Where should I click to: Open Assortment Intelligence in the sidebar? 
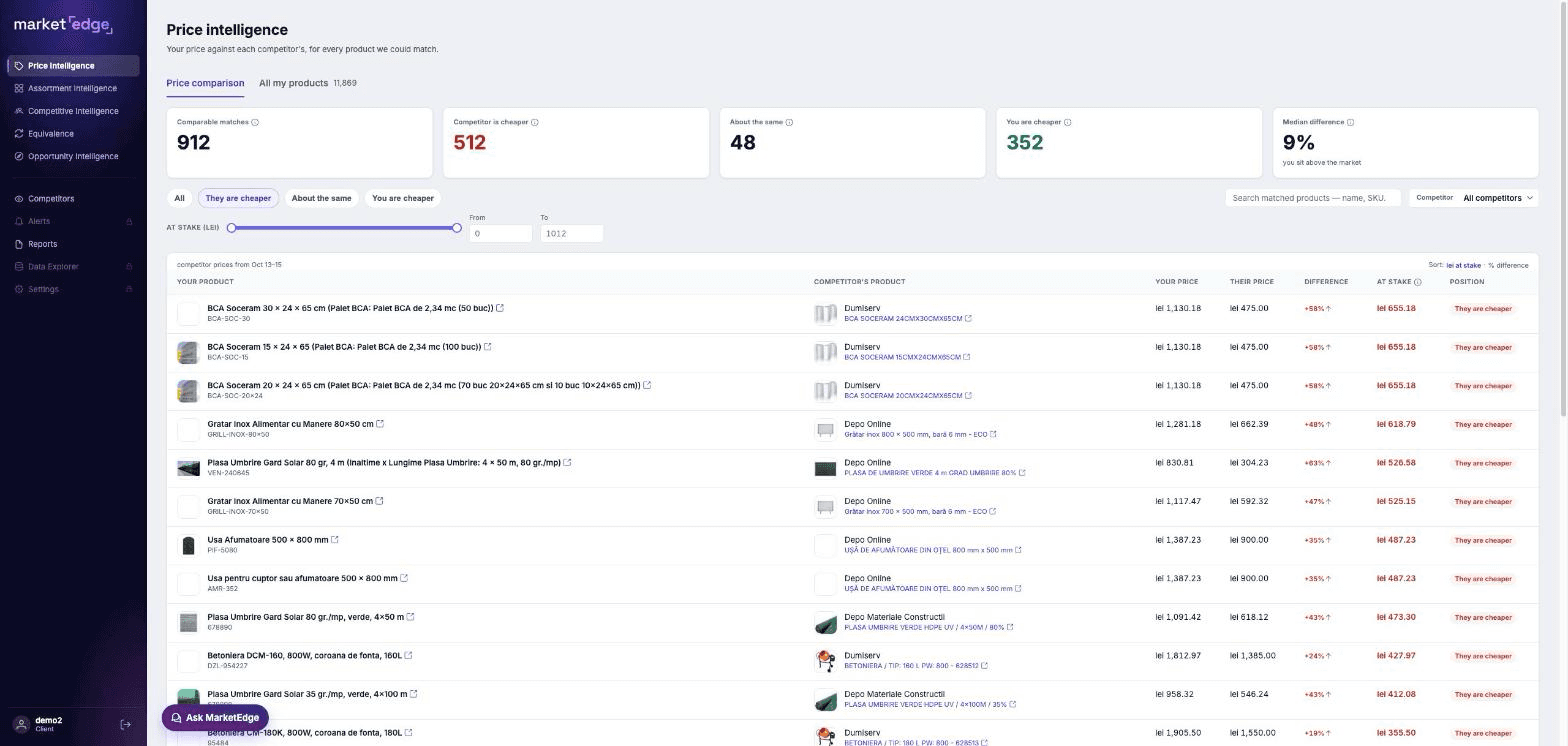(x=73, y=88)
